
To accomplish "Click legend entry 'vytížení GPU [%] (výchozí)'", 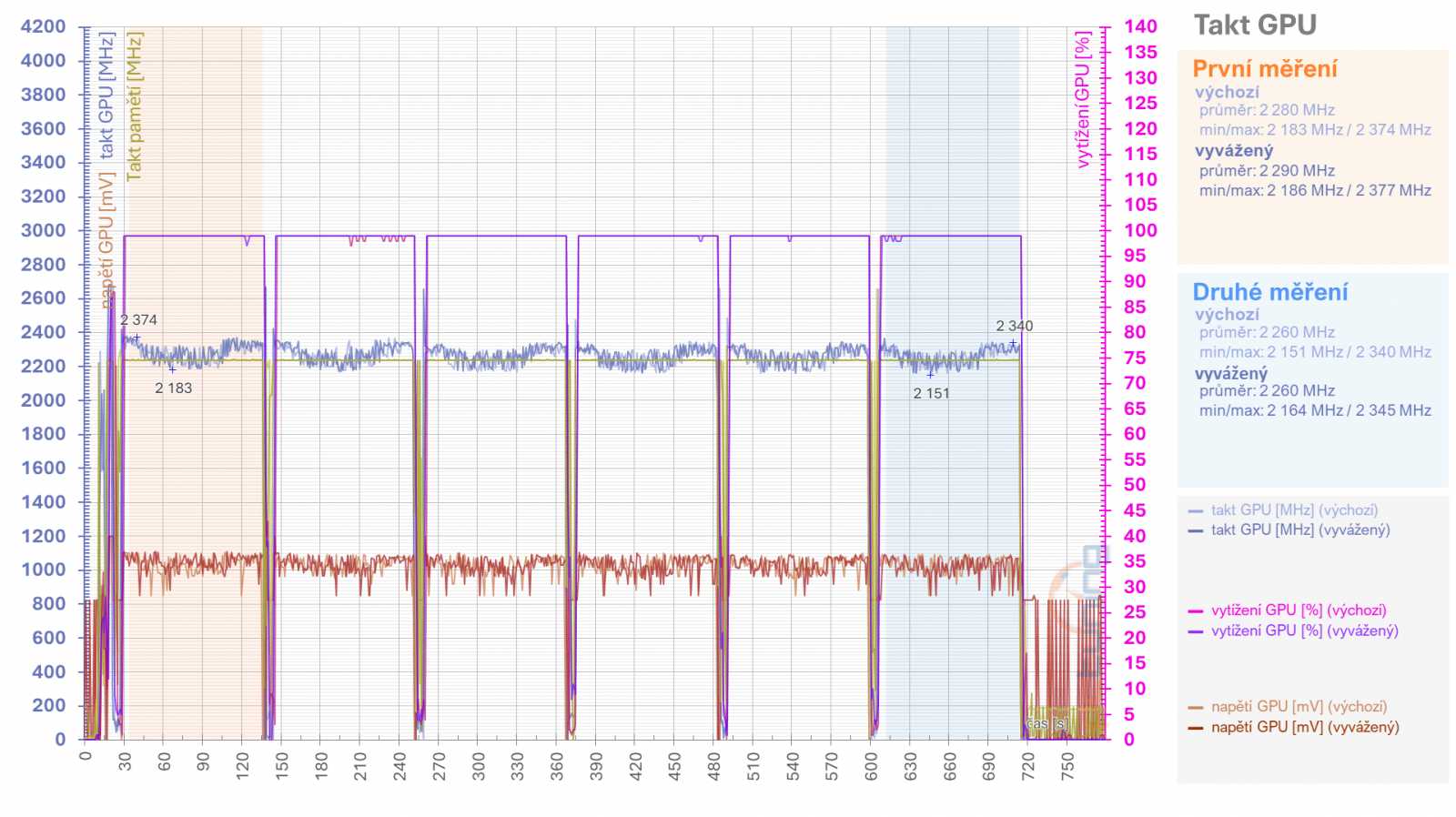I will 1299,610.
